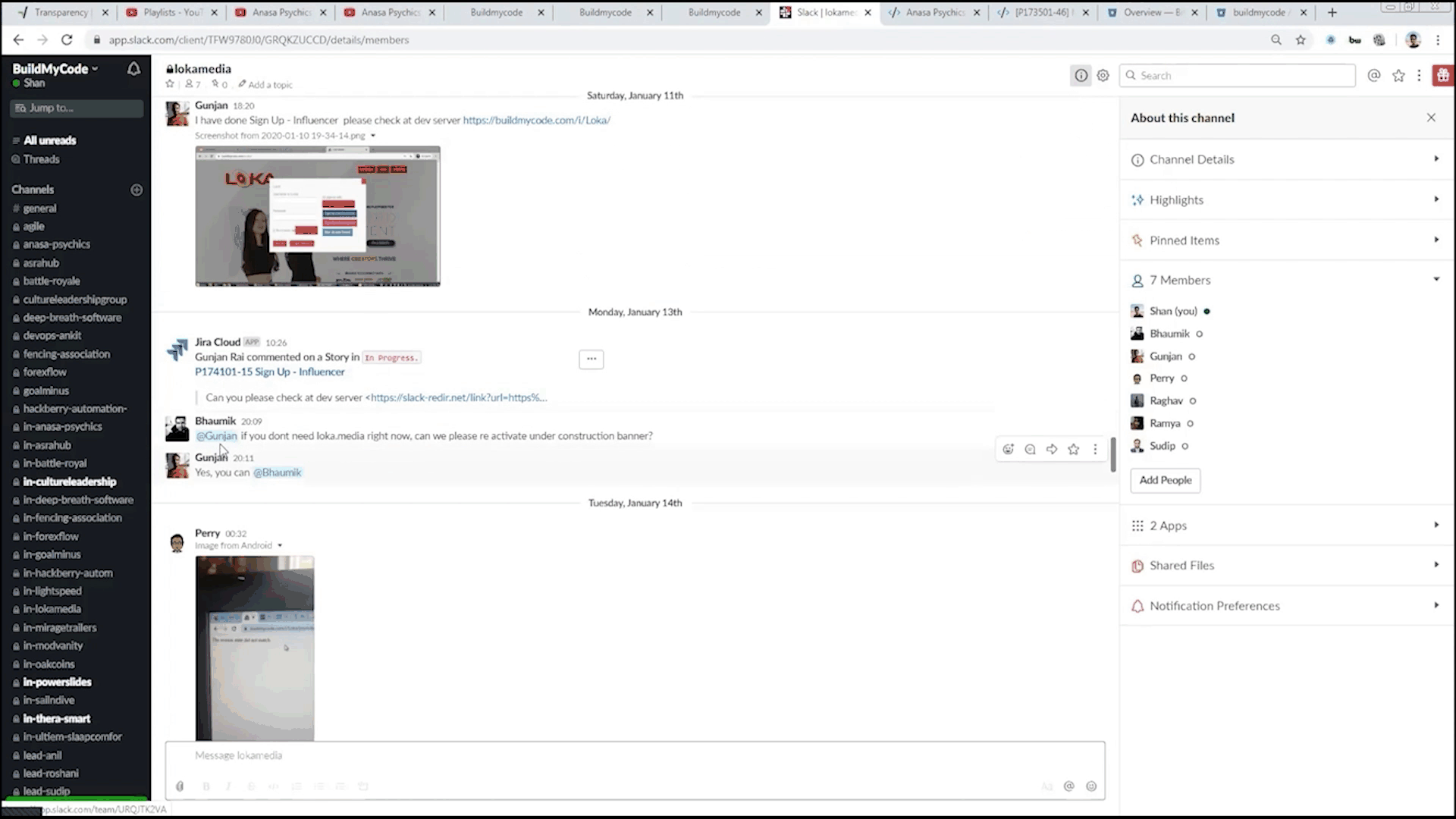Star the lokamedia channel
Image resolution: width=1456 pixels, height=819 pixels.
pos(170,84)
